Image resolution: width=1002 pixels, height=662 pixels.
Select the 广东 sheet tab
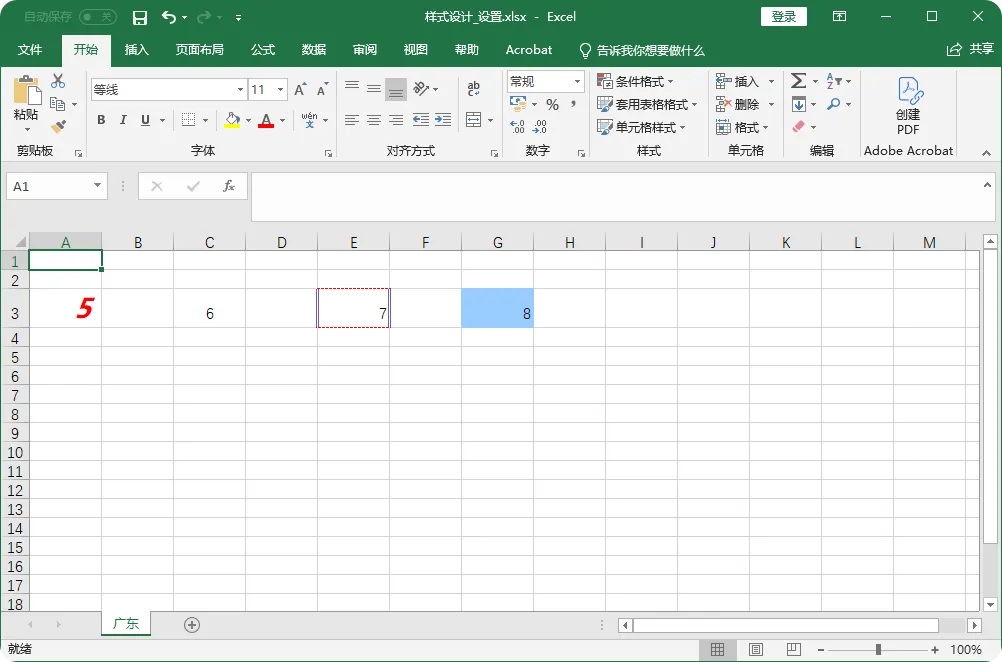tap(126, 624)
